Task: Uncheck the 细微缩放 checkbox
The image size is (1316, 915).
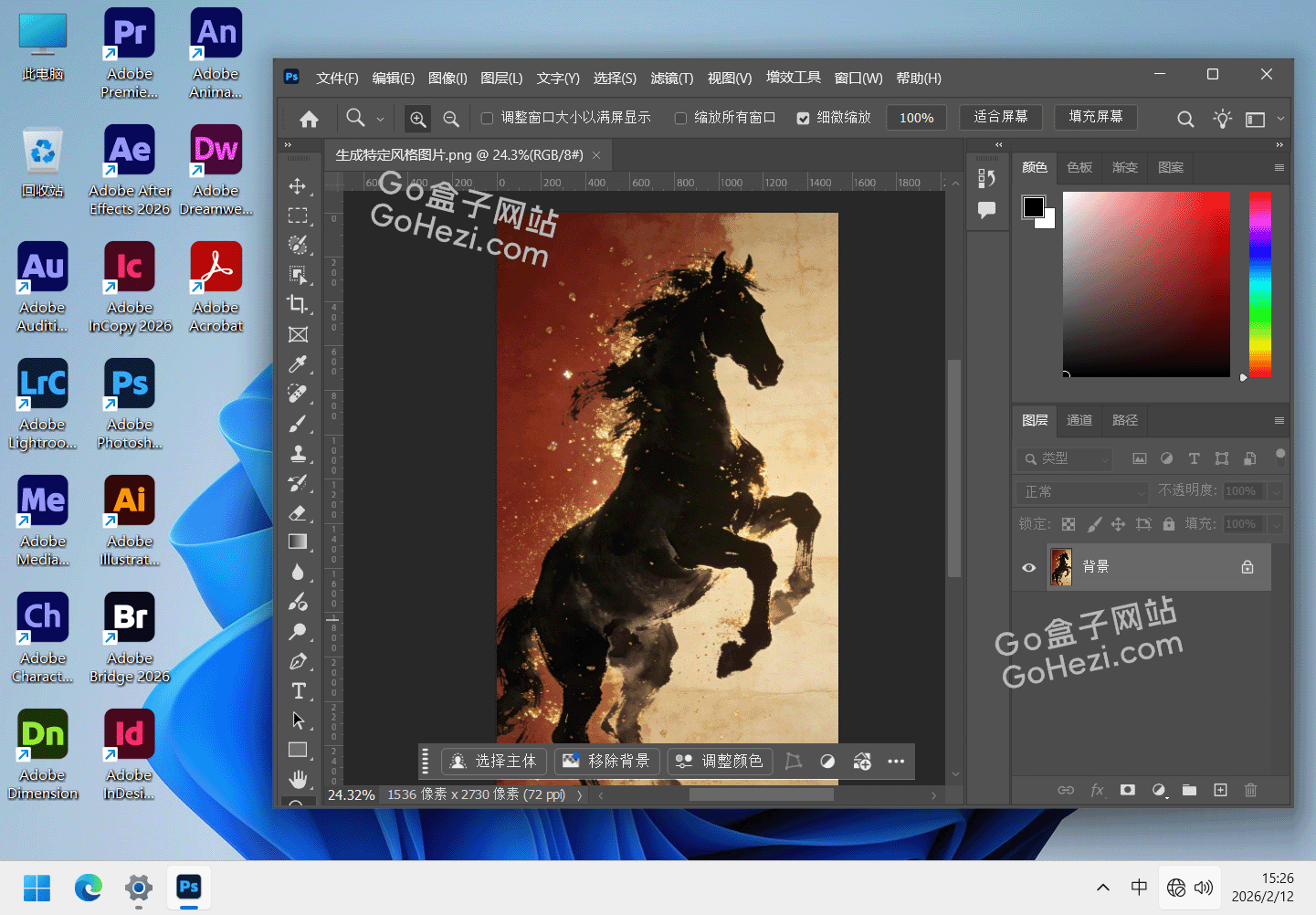Action: [x=803, y=118]
